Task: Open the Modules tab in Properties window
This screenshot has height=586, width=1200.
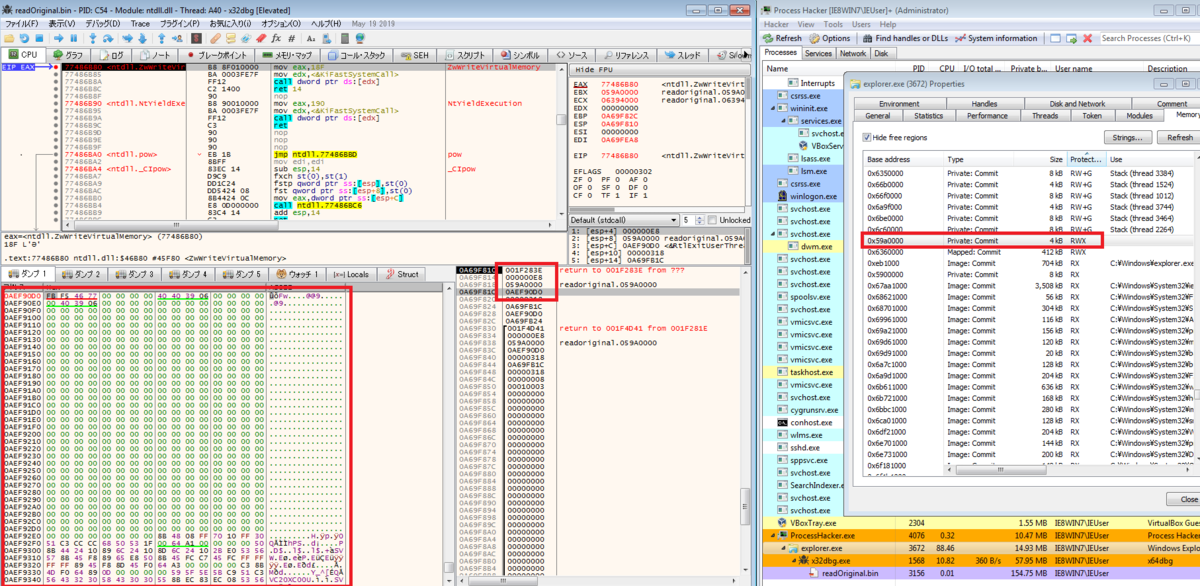Action: coord(1140,115)
